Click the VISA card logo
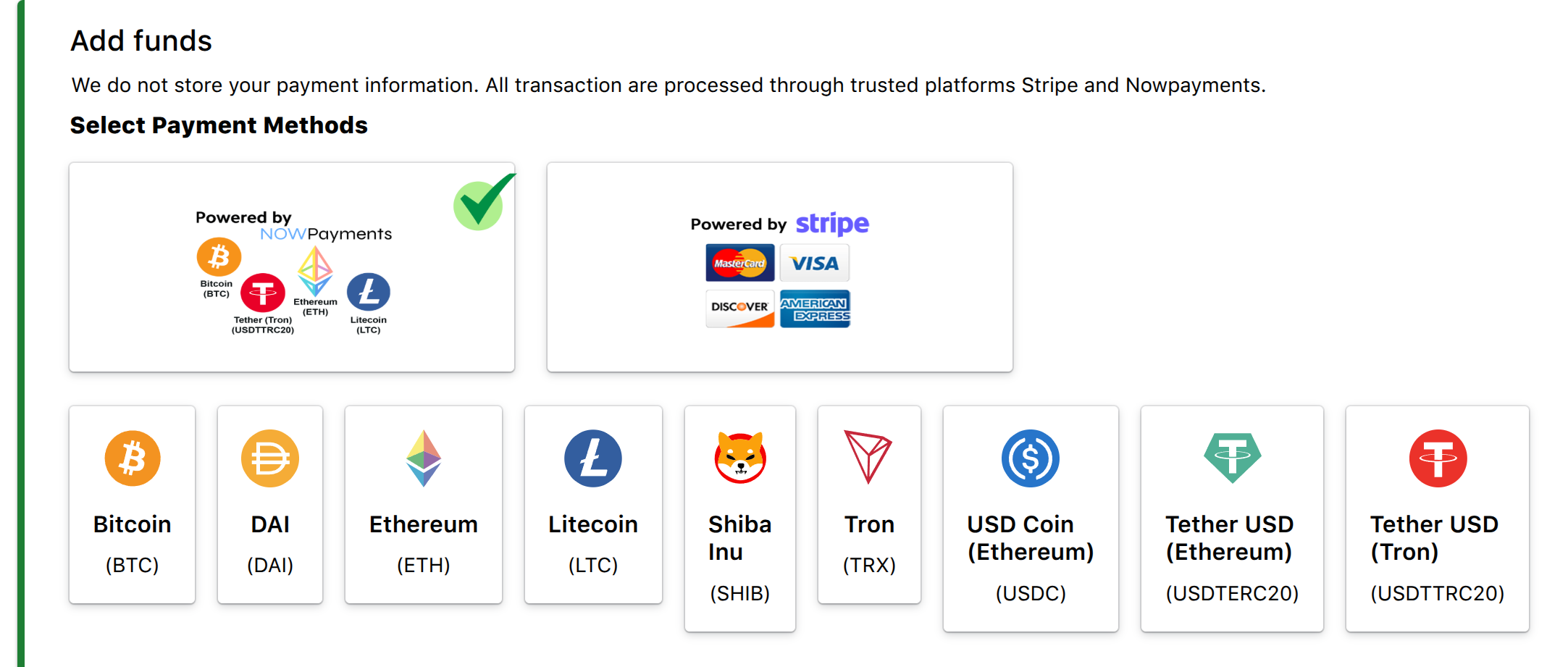 click(x=815, y=263)
